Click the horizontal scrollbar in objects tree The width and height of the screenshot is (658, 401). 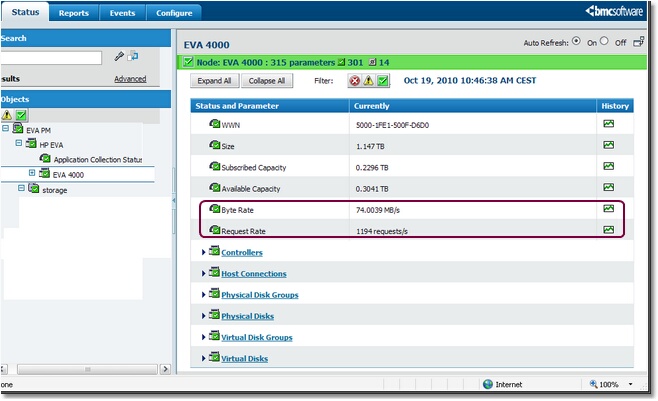point(87,369)
